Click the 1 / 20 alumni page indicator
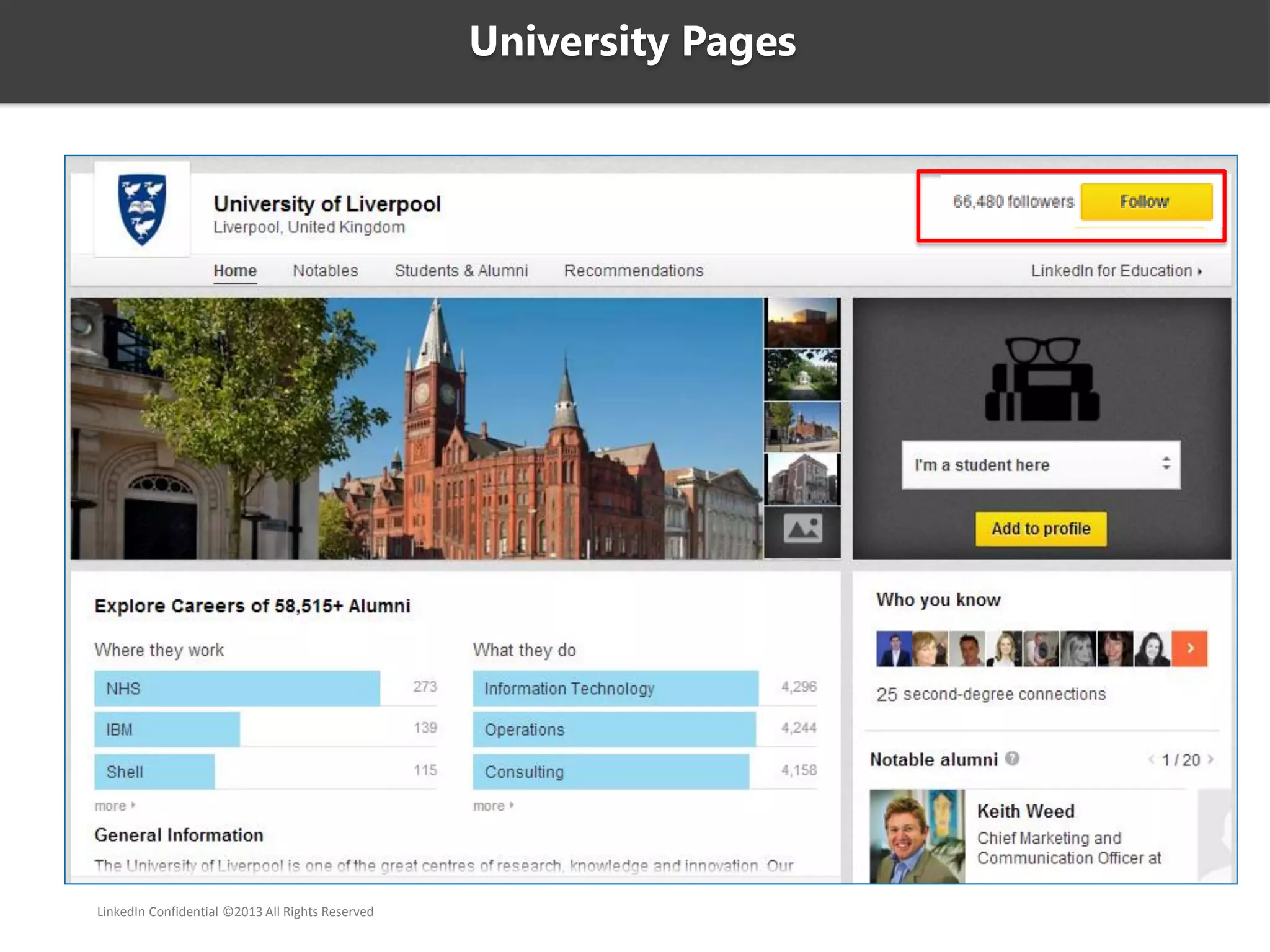The width and height of the screenshot is (1270, 952). 1181,760
